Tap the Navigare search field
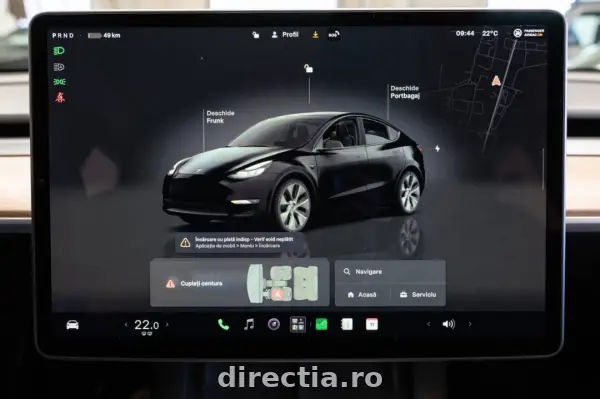 [x=390, y=272]
